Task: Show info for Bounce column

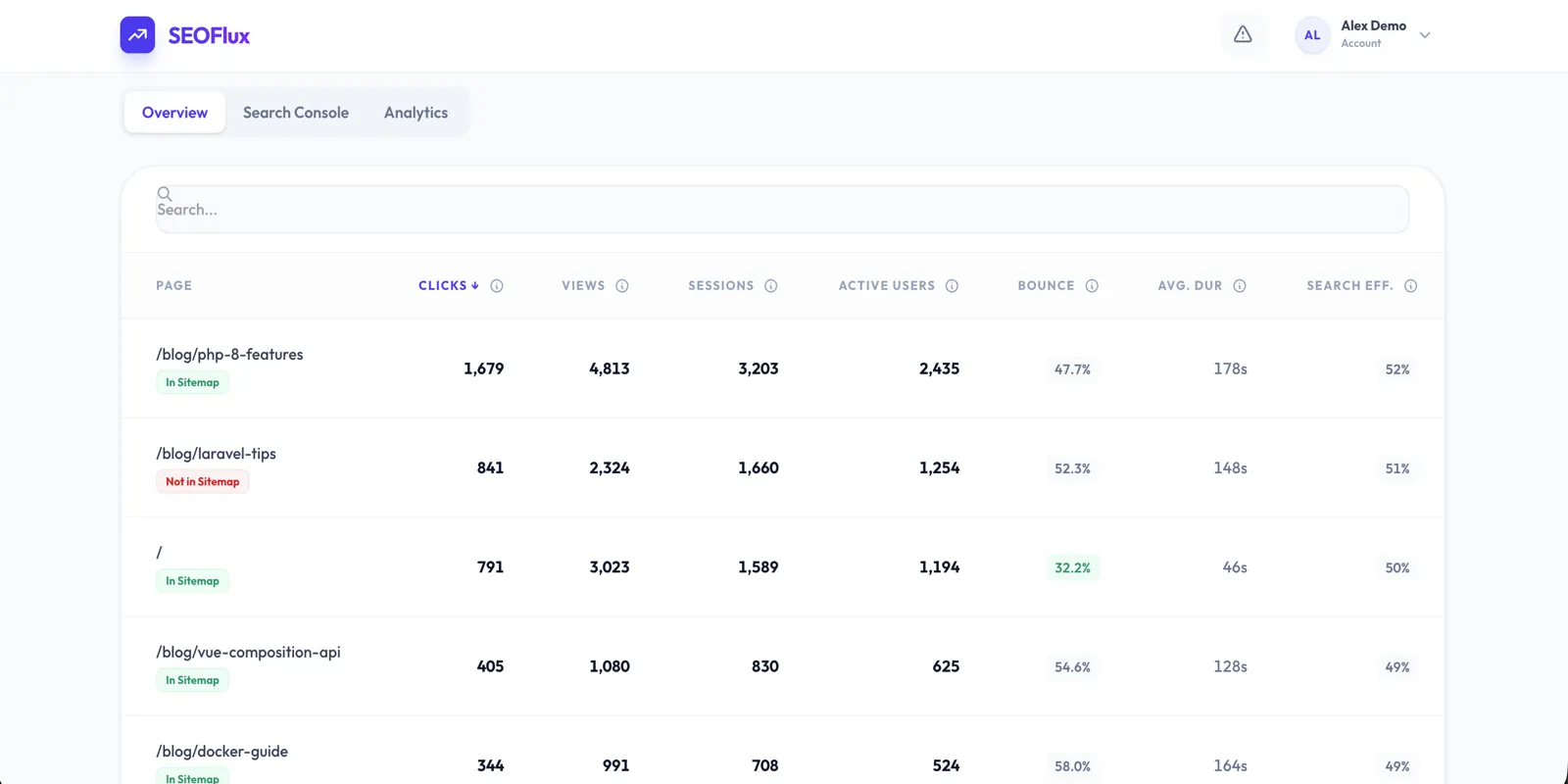Action: 1092,286
